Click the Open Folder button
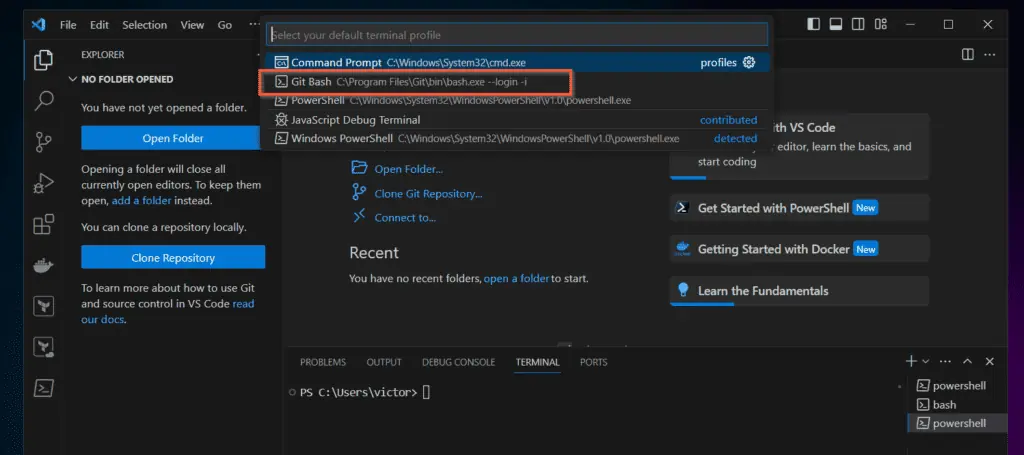 [173, 138]
